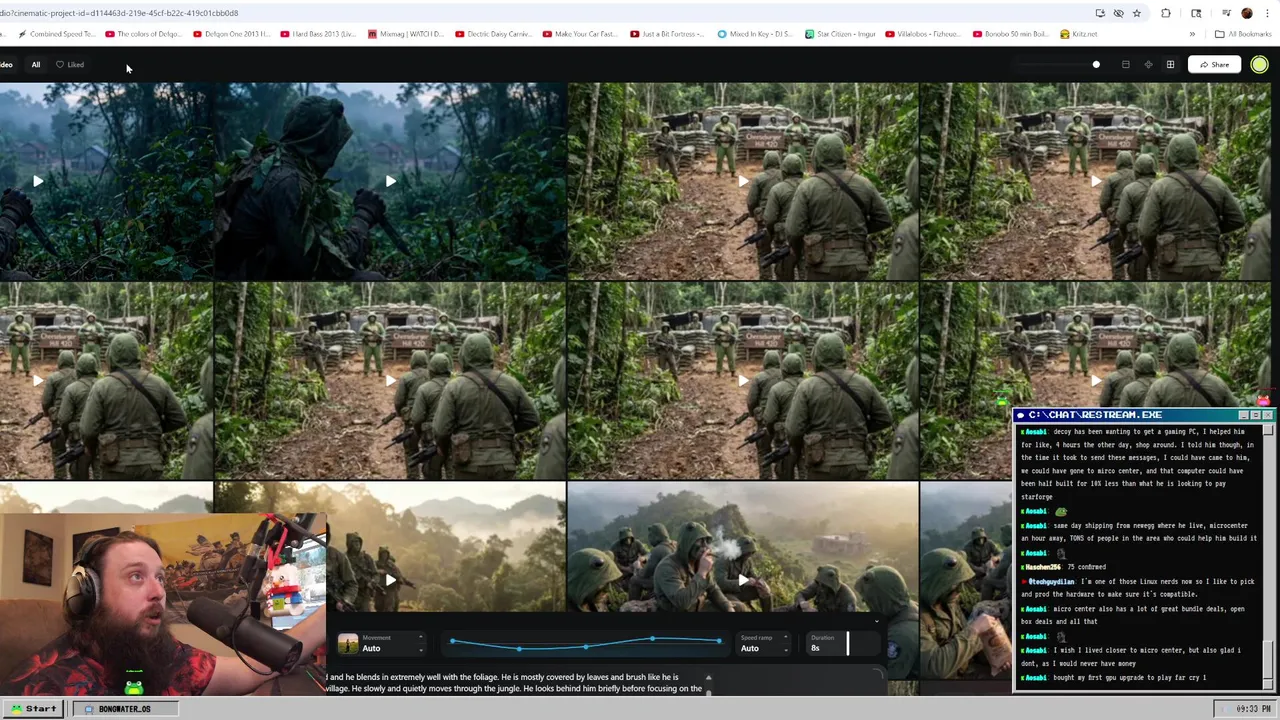Expand the bookmarks overflow chevron
The height and width of the screenshot is (720, 1280).
tap(1191, 34)
